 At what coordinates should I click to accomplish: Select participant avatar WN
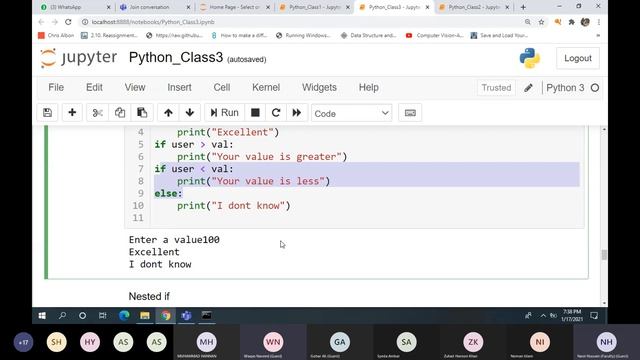pyautogui.click(x=273, y=342)
